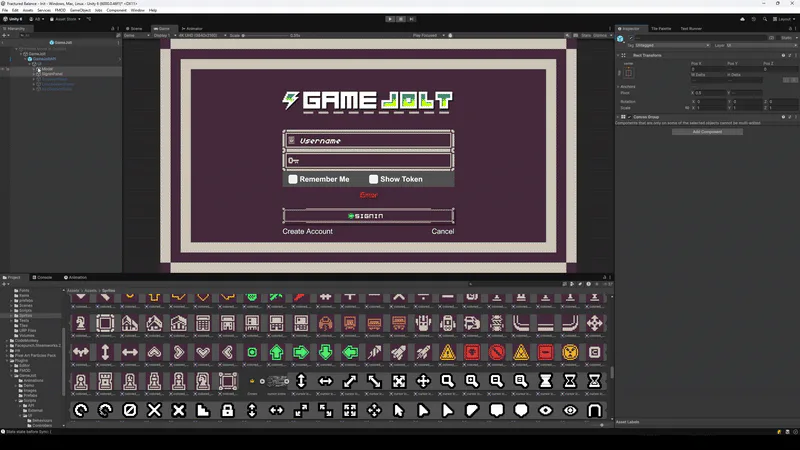Screen dimensions: 800x450
Task: Open the Tag Untagged dropdown
Action: pyautogui.click(x=672, y=45)
